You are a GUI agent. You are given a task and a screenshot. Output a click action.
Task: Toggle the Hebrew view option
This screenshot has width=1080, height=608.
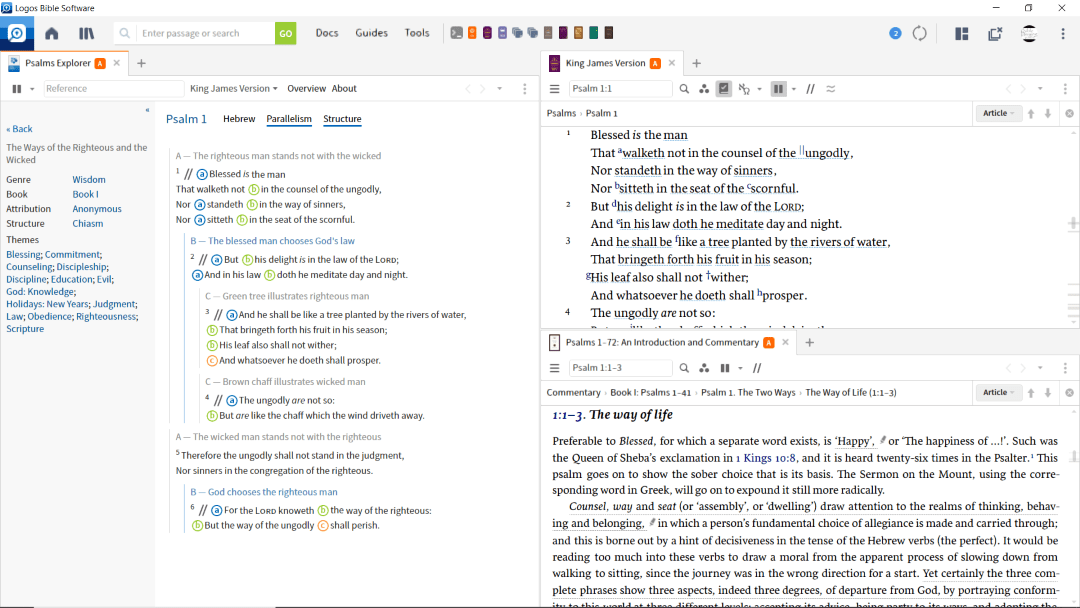(239, 118)
